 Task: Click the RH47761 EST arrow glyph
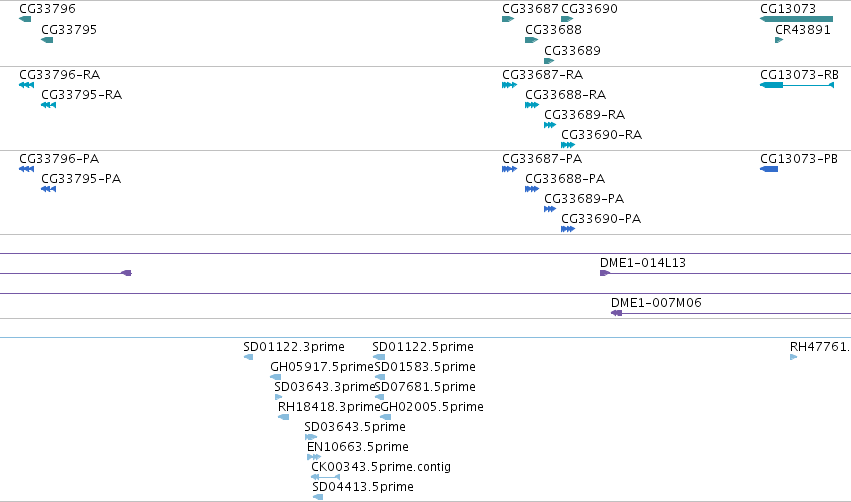click(x=793, y=357)
